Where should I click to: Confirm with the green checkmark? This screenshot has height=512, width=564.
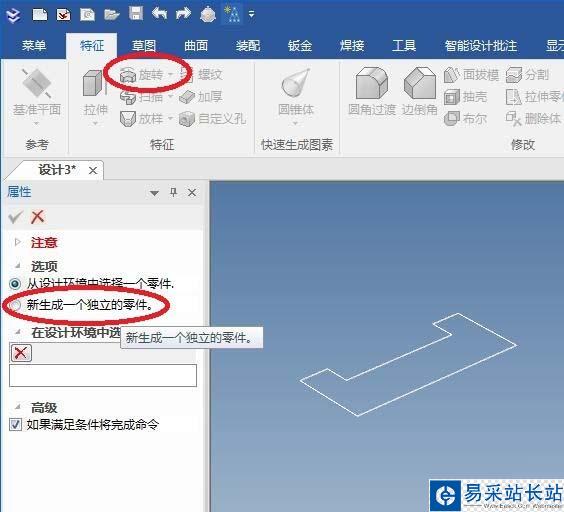click(x=15, y=217)
